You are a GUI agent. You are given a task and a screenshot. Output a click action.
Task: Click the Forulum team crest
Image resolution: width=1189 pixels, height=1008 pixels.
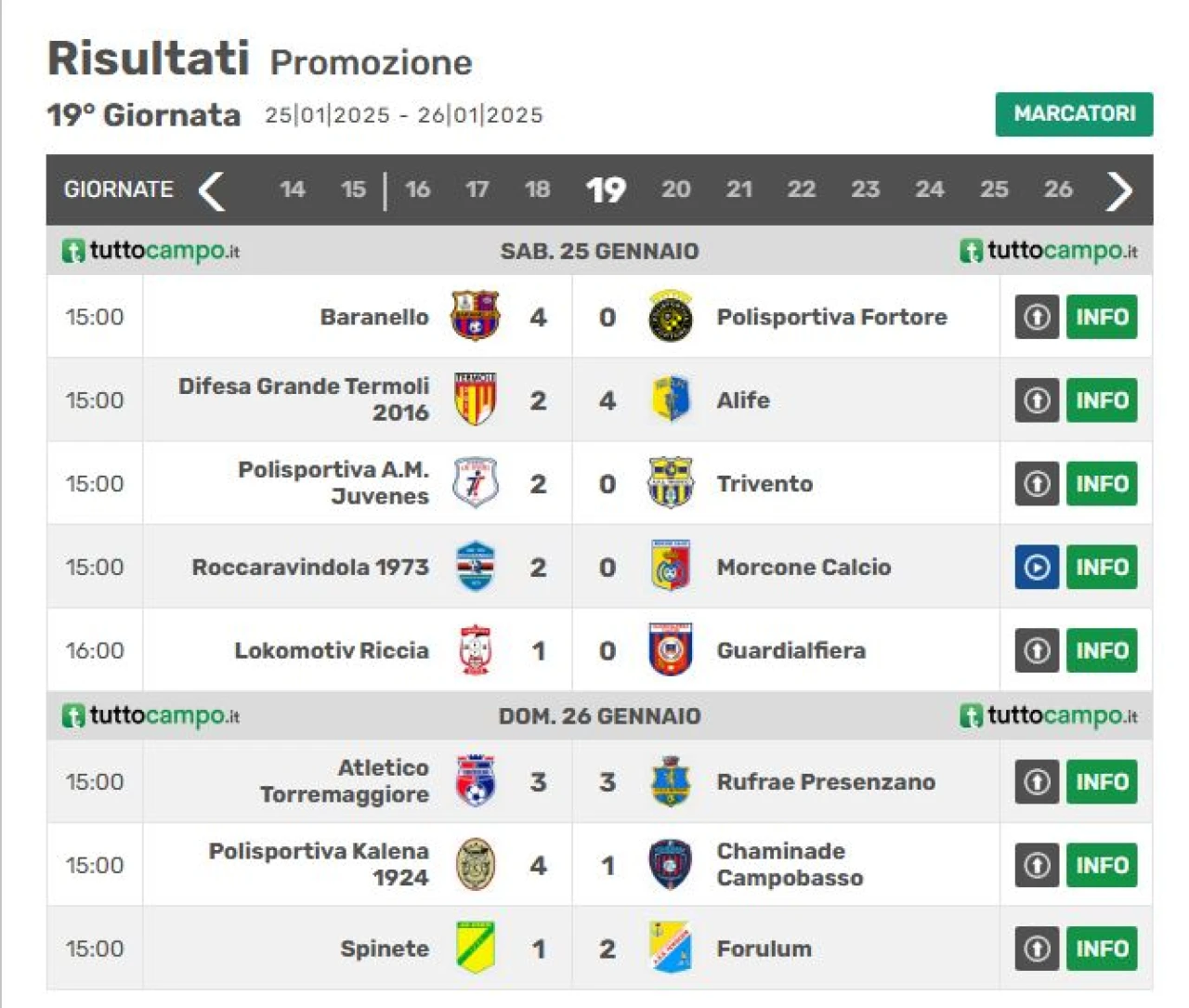(x=670, y=948)
